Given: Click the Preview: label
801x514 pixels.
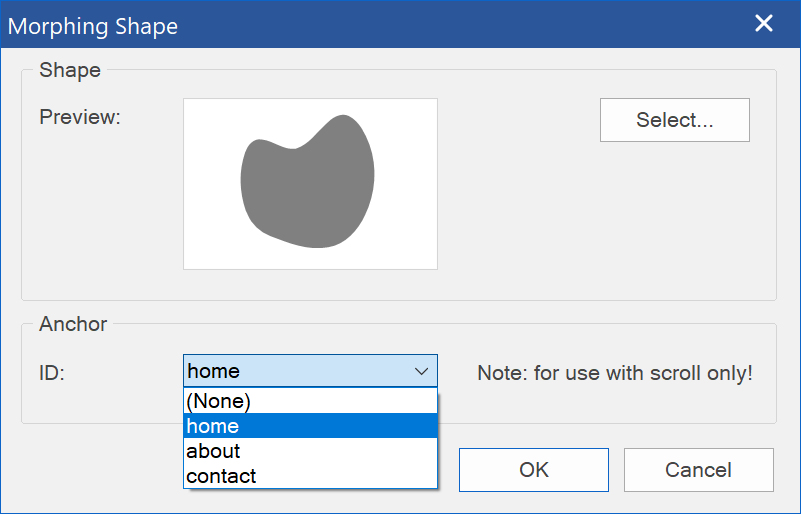Looking at the screenshot, I should (x=80, y=117).
